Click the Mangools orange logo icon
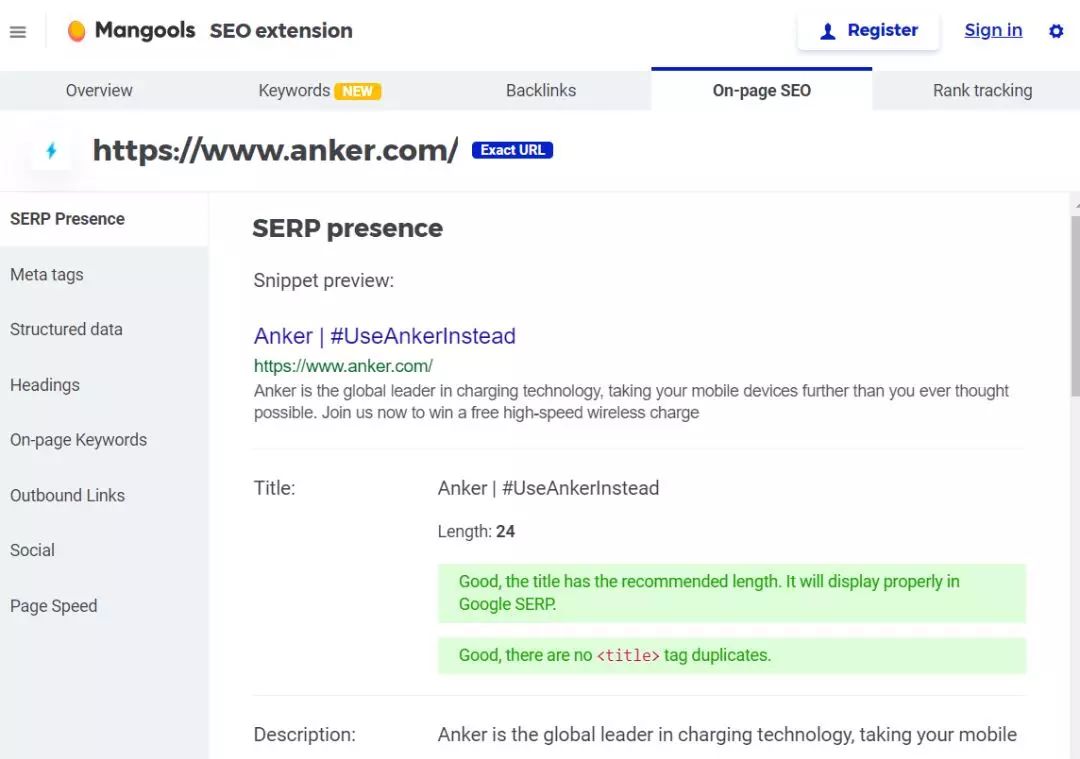The width and height of the screenshot is (1080, 759). (x=76, y=31)
